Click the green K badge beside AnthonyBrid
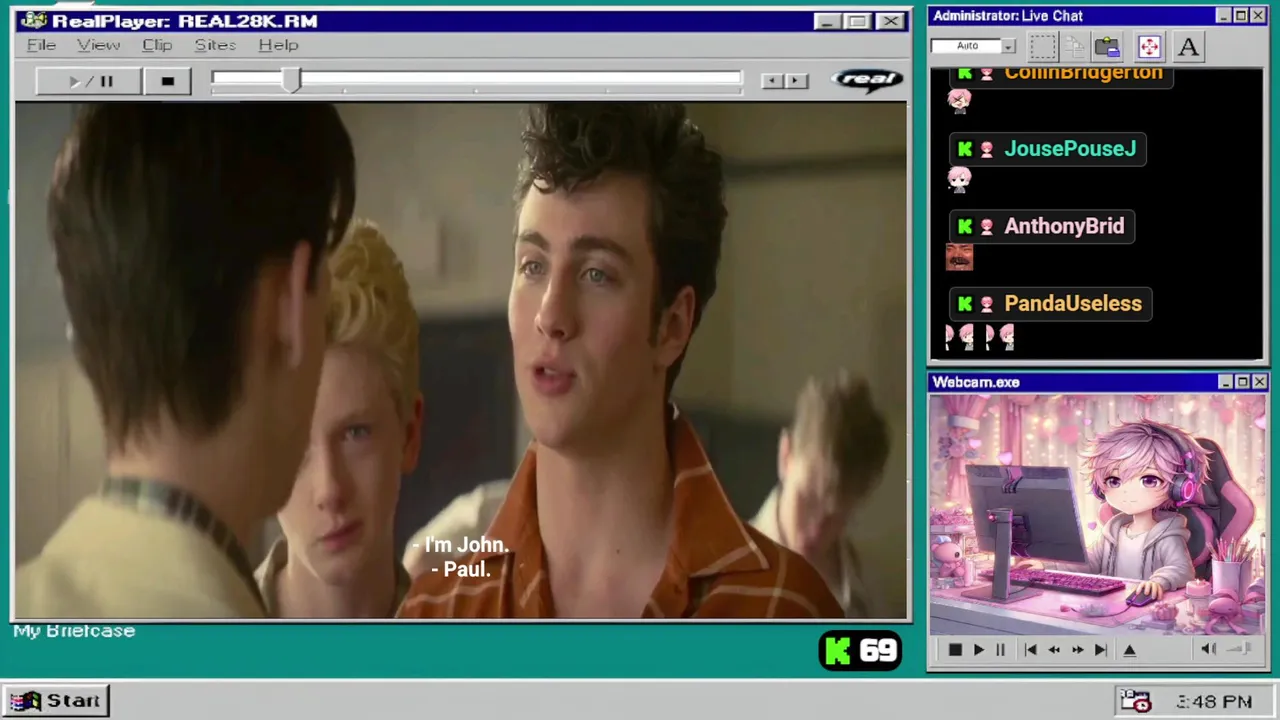The height and width of the screenshot is (720, 1280). point(965,226)
